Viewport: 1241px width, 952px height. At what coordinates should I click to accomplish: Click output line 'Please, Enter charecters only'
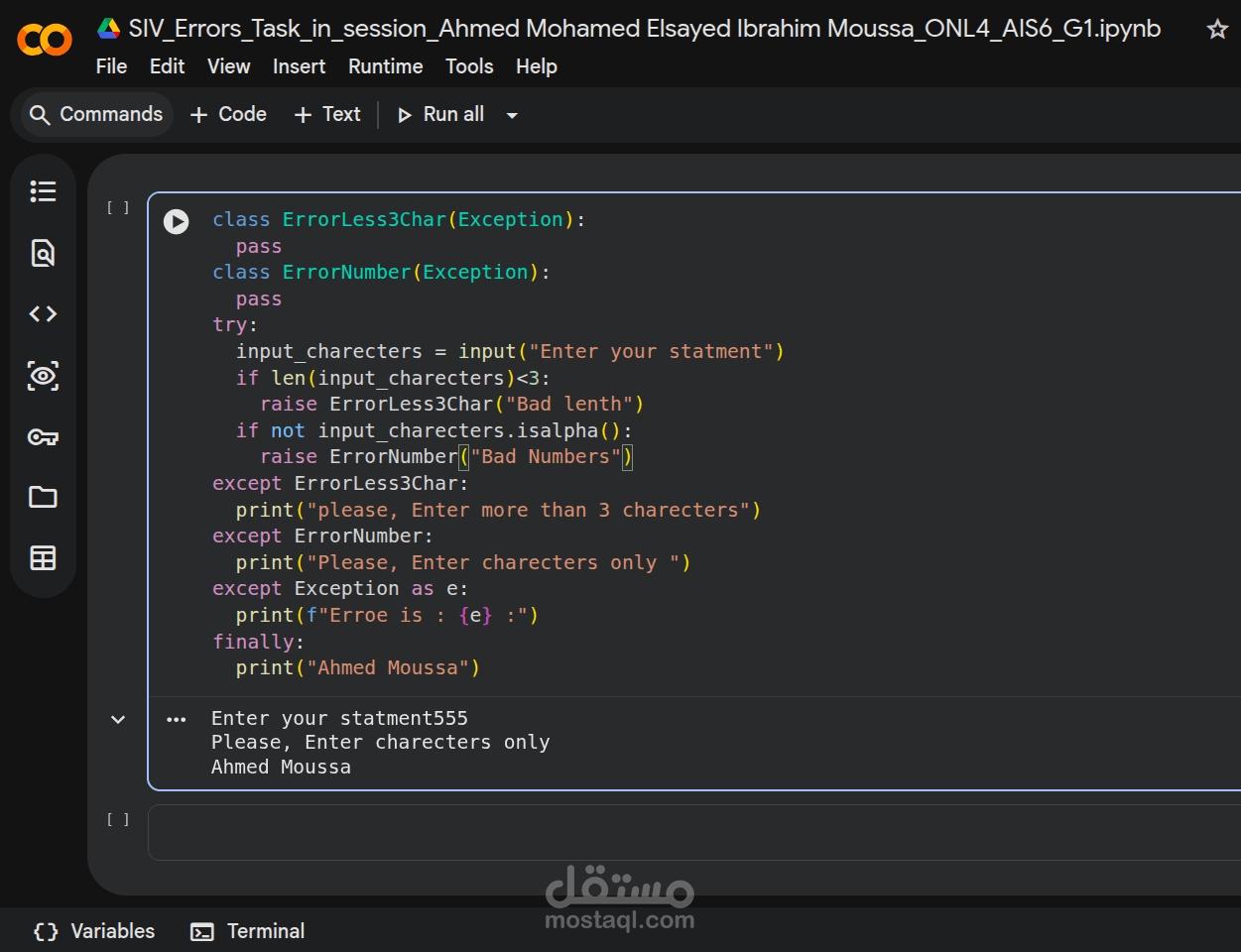pos(381,742)
